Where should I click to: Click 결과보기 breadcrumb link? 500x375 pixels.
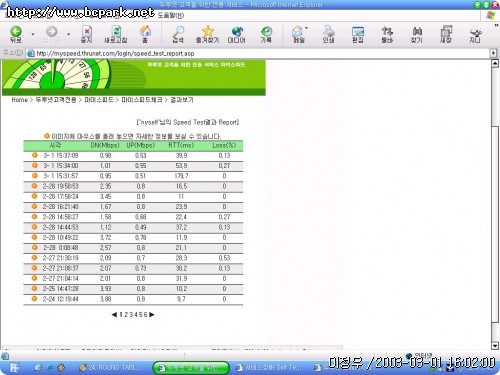click(x=182, y=100)
